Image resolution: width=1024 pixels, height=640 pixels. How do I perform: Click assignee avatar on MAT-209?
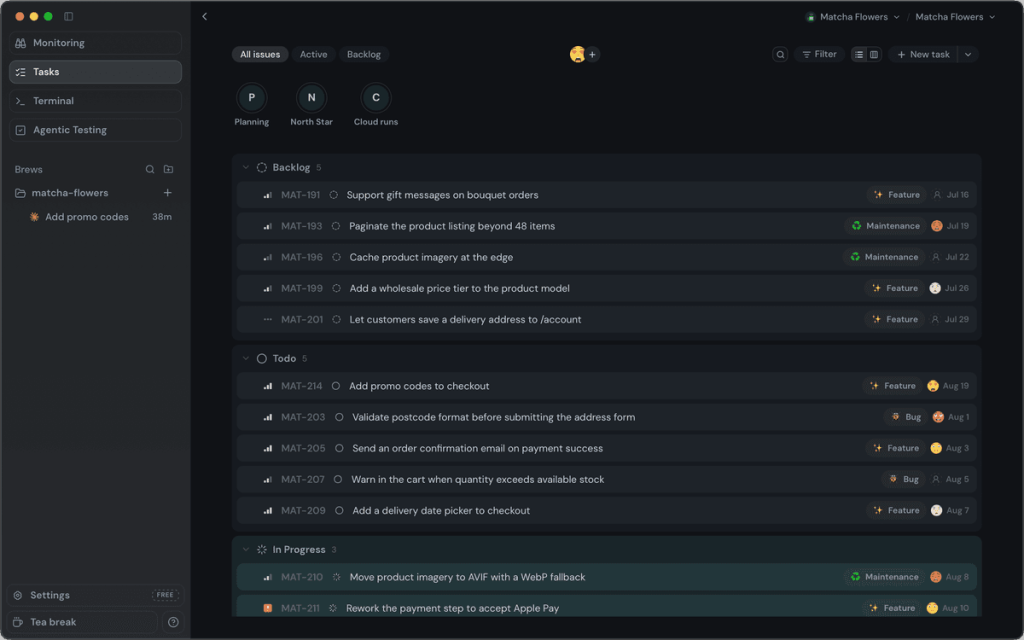coord(936,511)
